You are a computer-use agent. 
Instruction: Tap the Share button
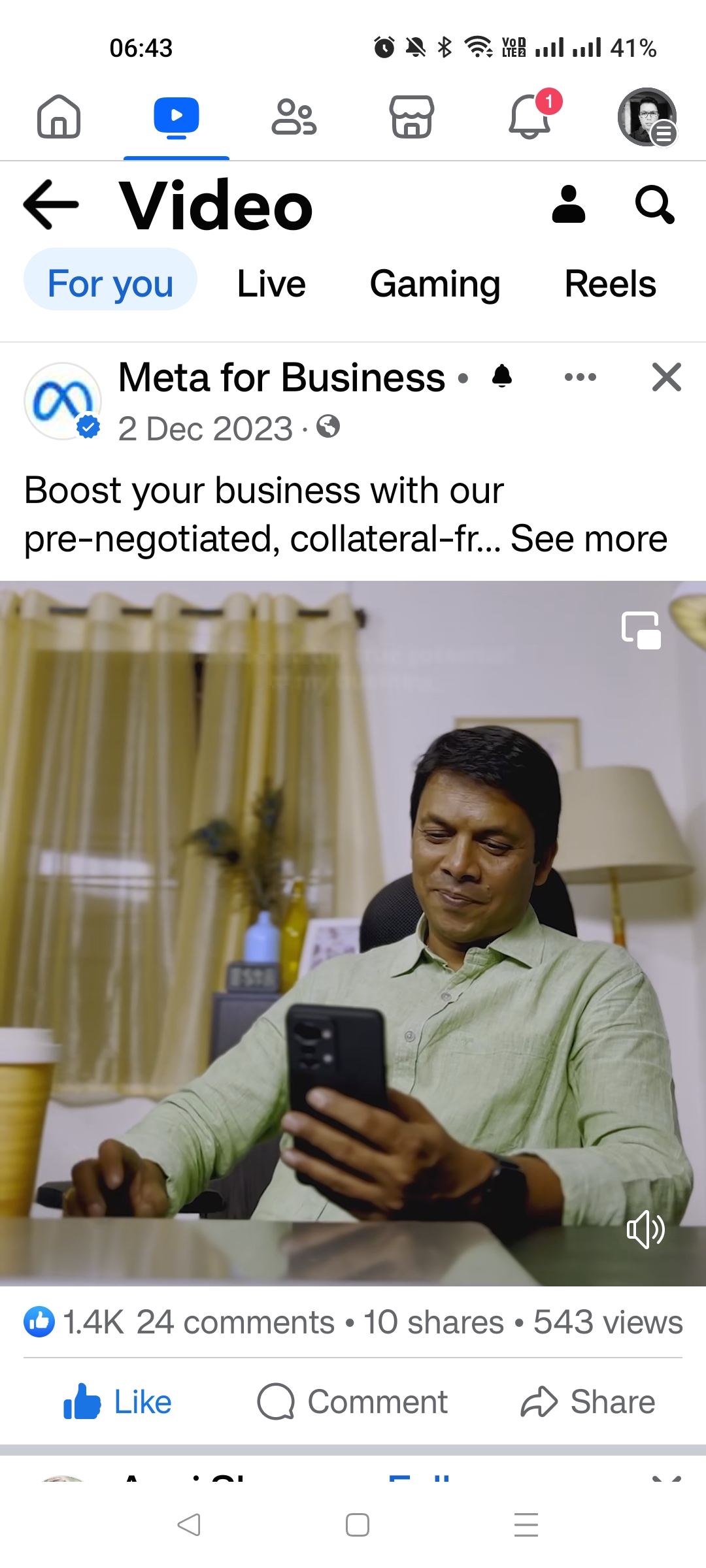588,1402
